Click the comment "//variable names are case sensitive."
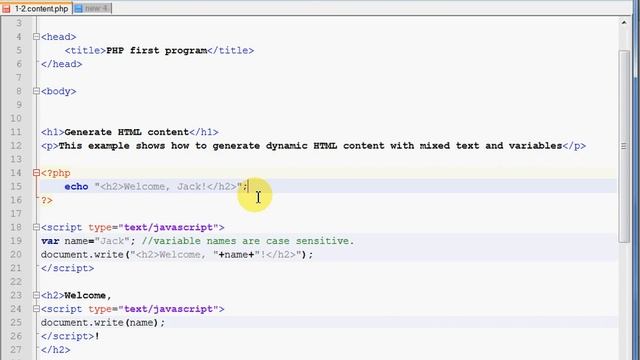This screenshot has width=640, height=360. 248,241
